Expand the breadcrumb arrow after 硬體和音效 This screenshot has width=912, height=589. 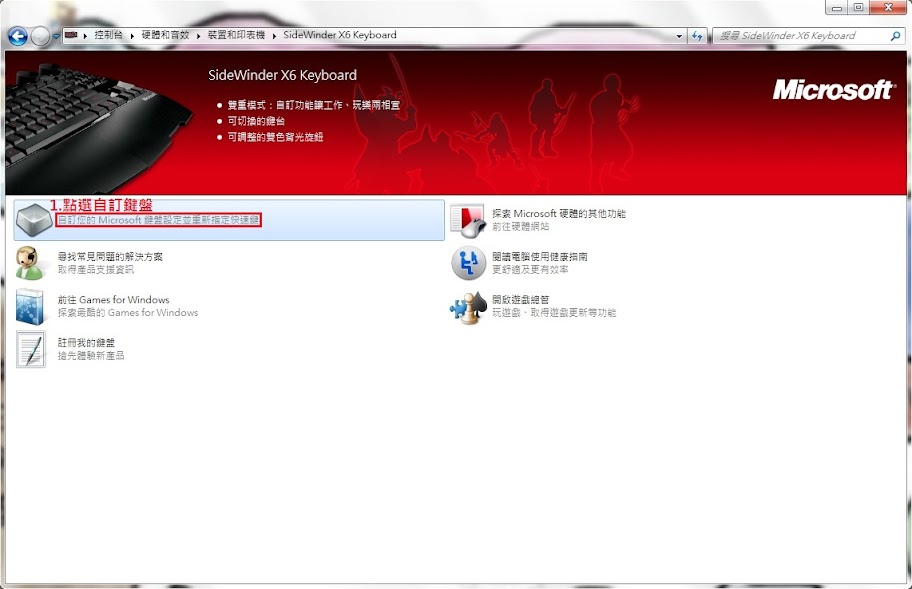click(x=198, y=35)
